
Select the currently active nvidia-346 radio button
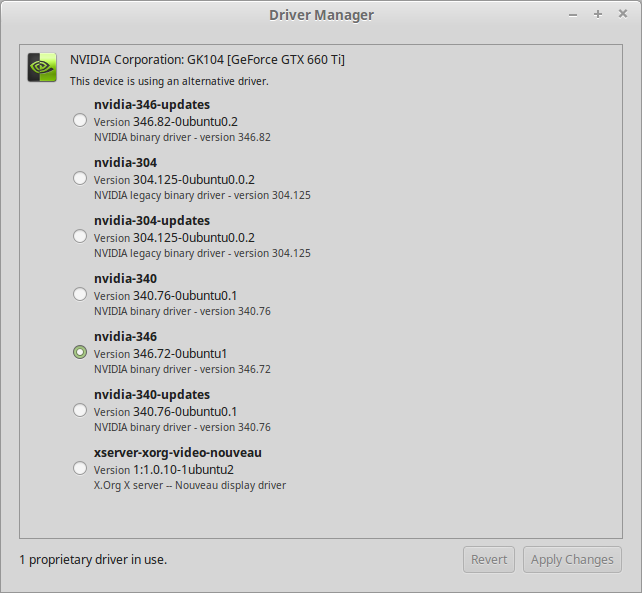[x=80, y=352]
